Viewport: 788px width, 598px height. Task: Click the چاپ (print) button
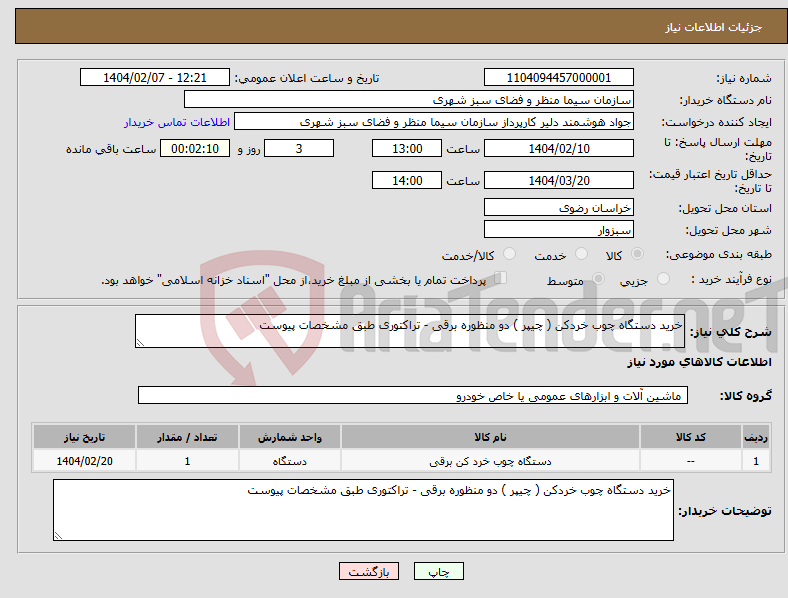coord(439,571)
